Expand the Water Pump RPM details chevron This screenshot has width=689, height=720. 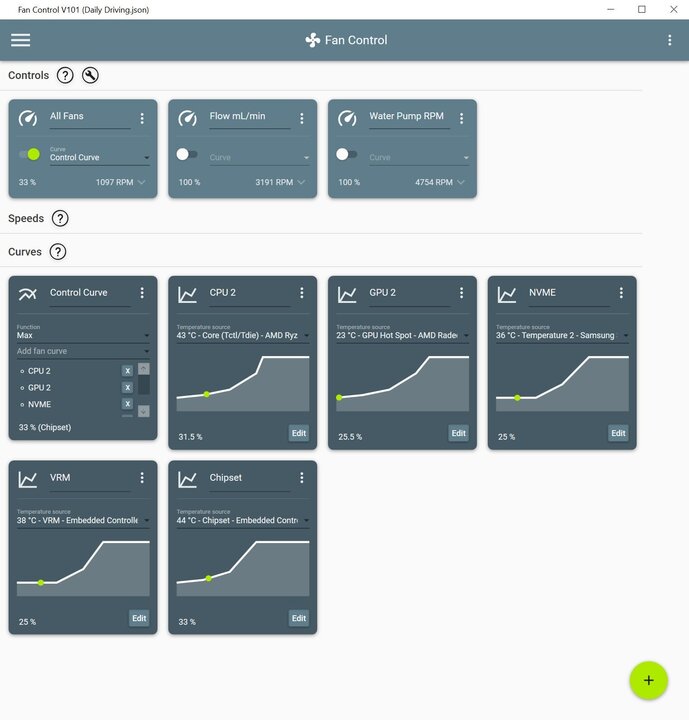tap(461, 183)
